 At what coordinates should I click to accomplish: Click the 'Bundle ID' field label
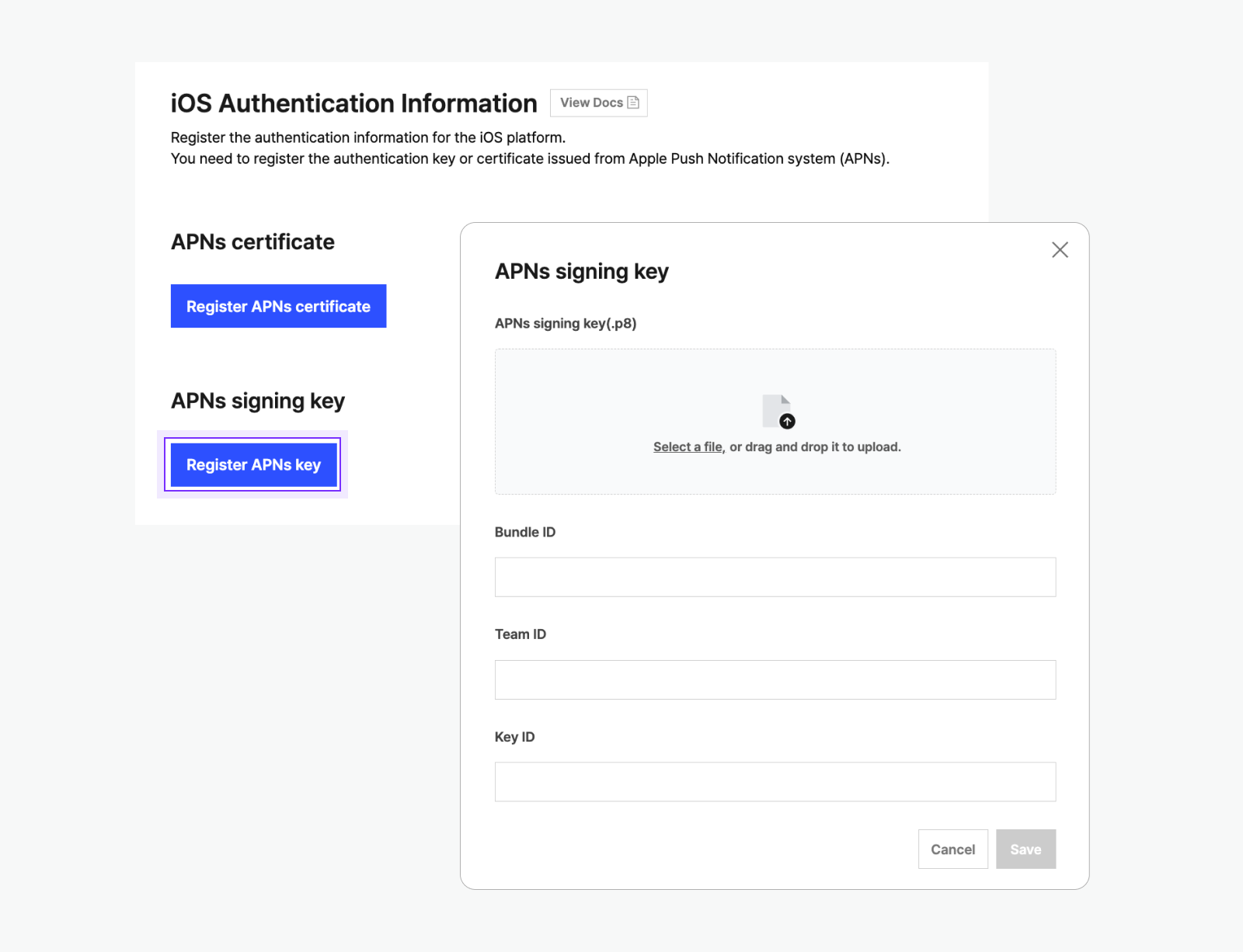(x=525, y=532)
